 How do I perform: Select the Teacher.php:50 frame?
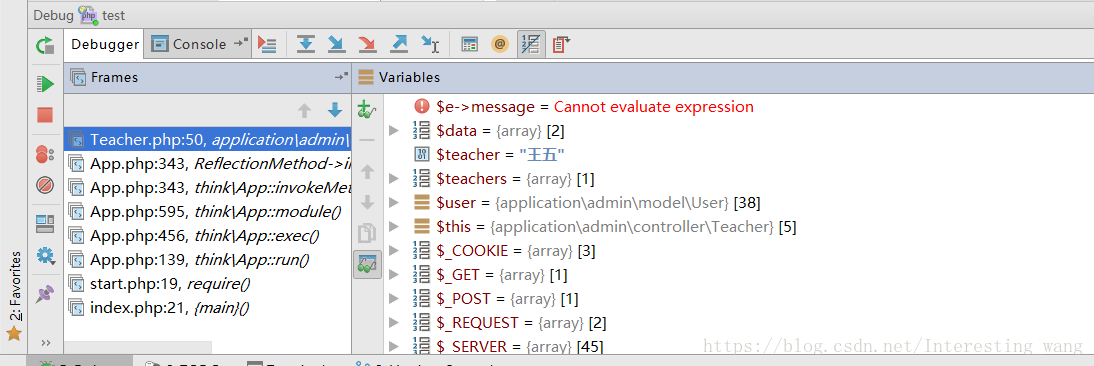[207, 139]
